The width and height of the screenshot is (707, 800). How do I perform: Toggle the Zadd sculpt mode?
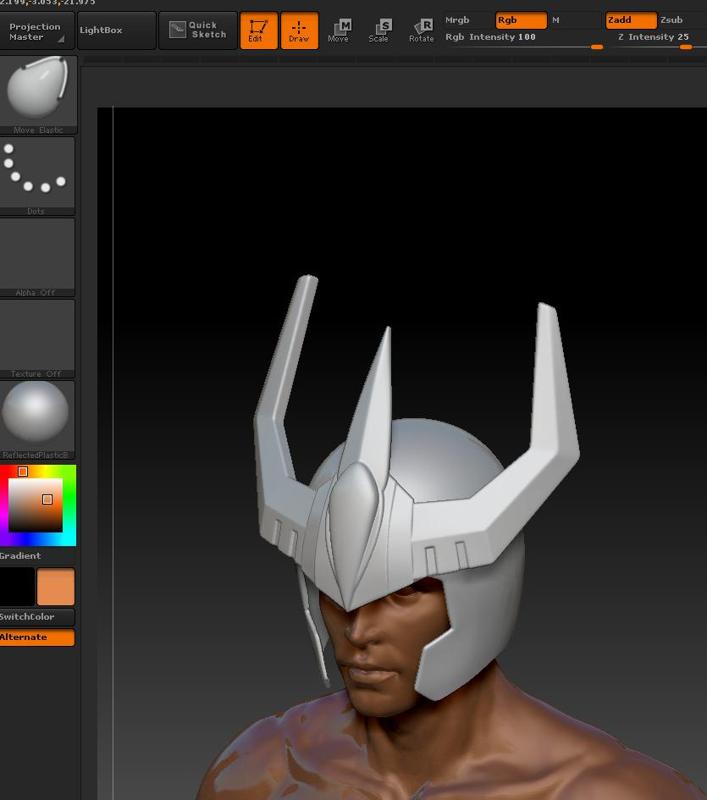pyautogui.click(x=630, y=20)
